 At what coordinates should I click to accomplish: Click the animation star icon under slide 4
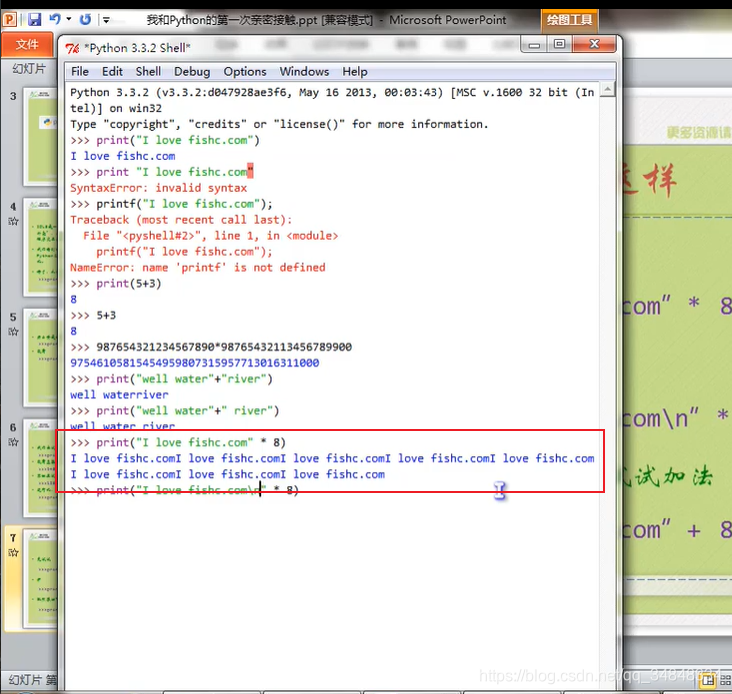coord(13,221)
